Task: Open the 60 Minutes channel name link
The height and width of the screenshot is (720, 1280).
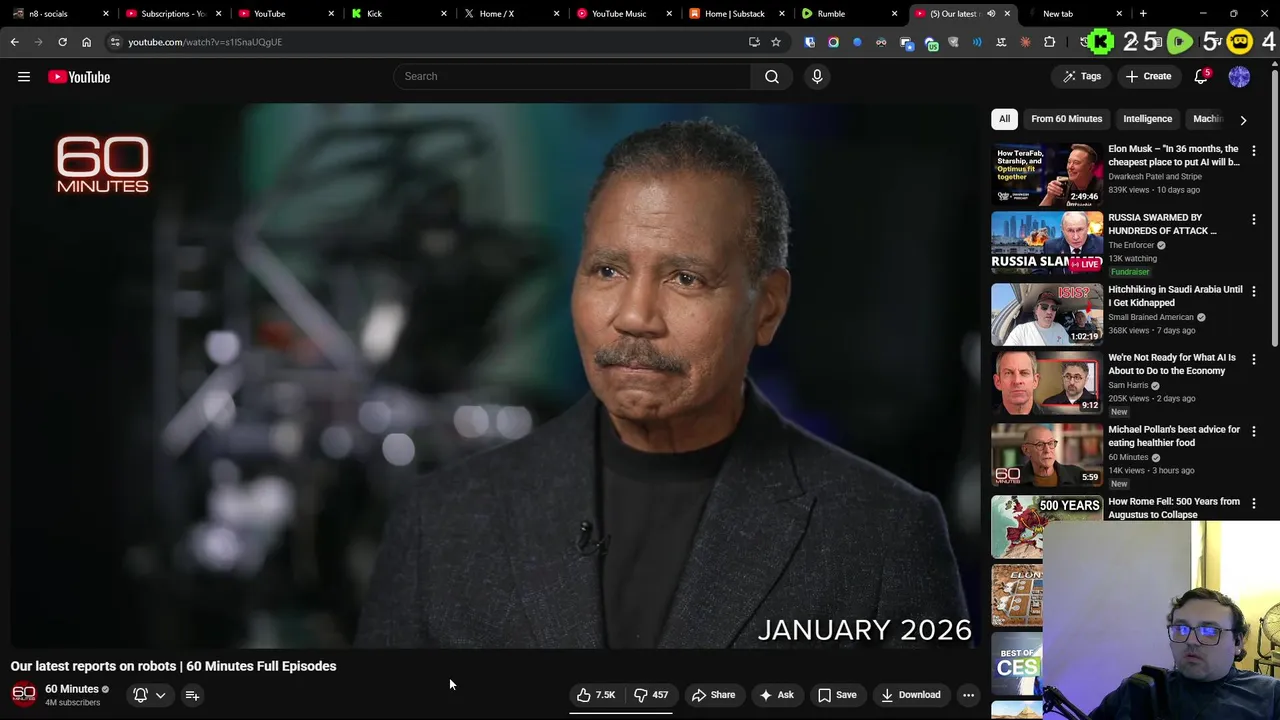Action: point(72,689)
